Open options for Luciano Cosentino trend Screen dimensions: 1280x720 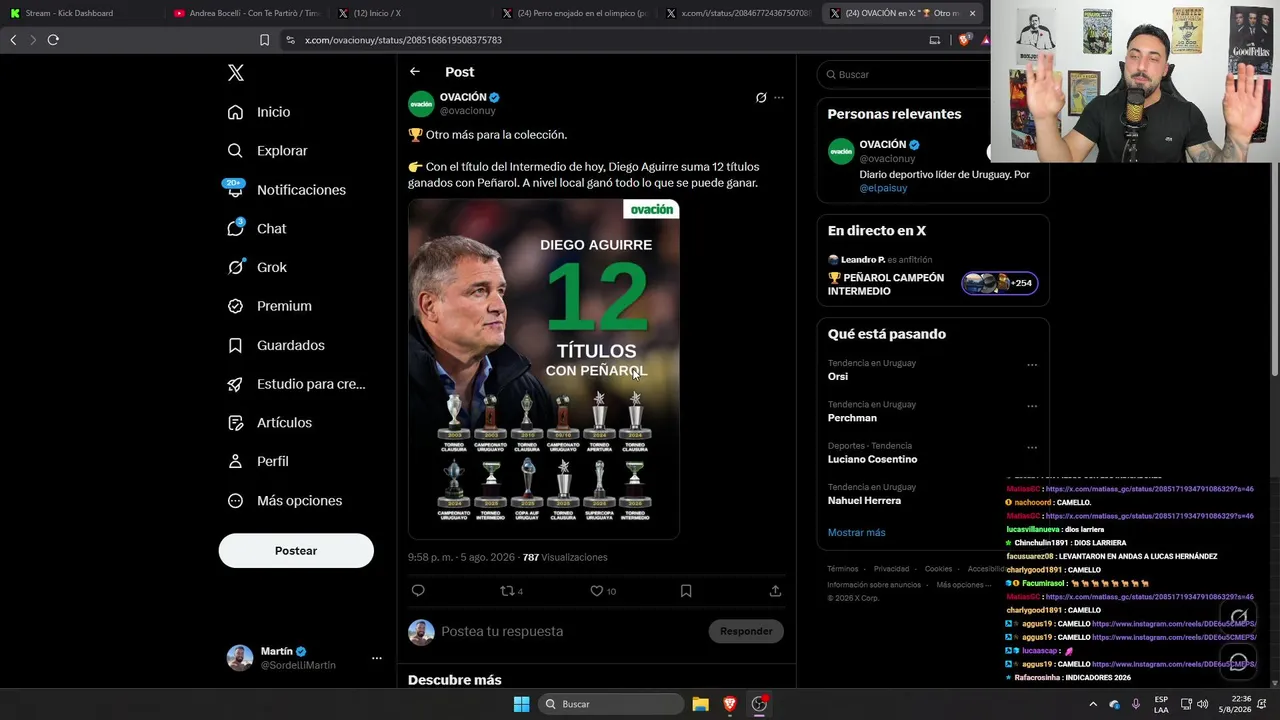(x=1032, y=448)
